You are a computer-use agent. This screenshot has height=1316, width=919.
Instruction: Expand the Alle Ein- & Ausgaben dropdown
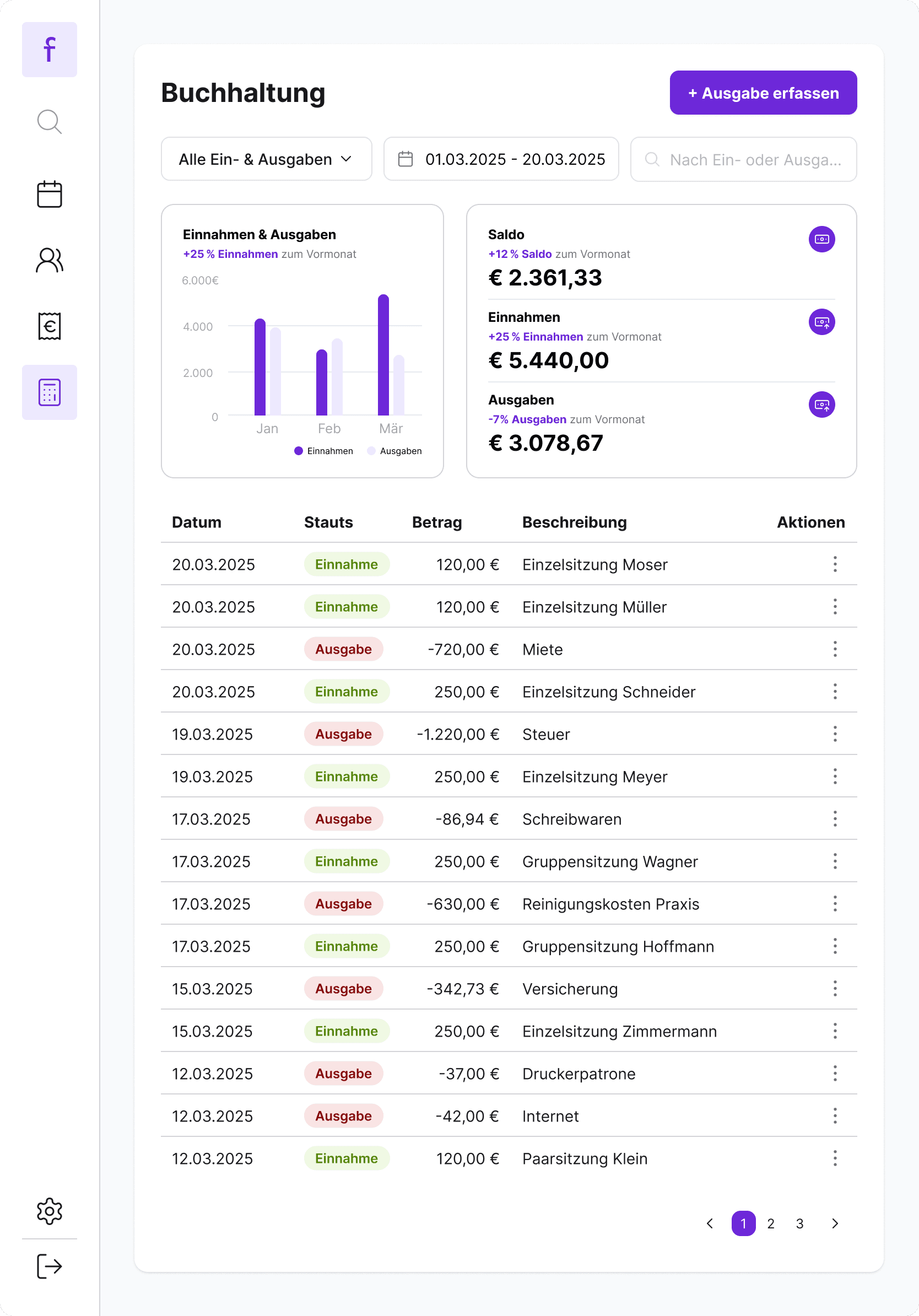[267, 159]
